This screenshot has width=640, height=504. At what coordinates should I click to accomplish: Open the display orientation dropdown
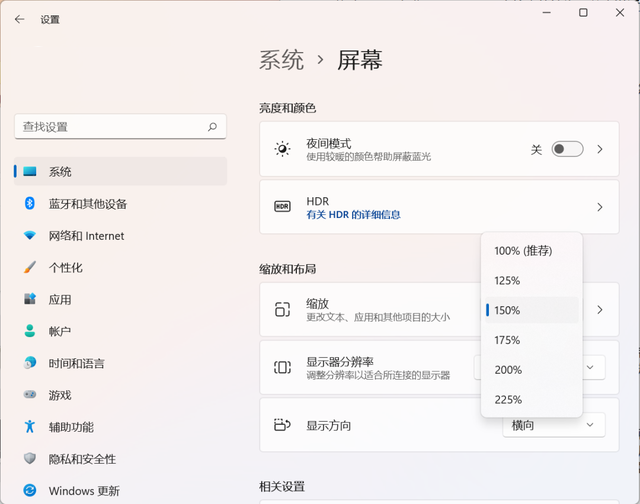[x=554, y=425]
